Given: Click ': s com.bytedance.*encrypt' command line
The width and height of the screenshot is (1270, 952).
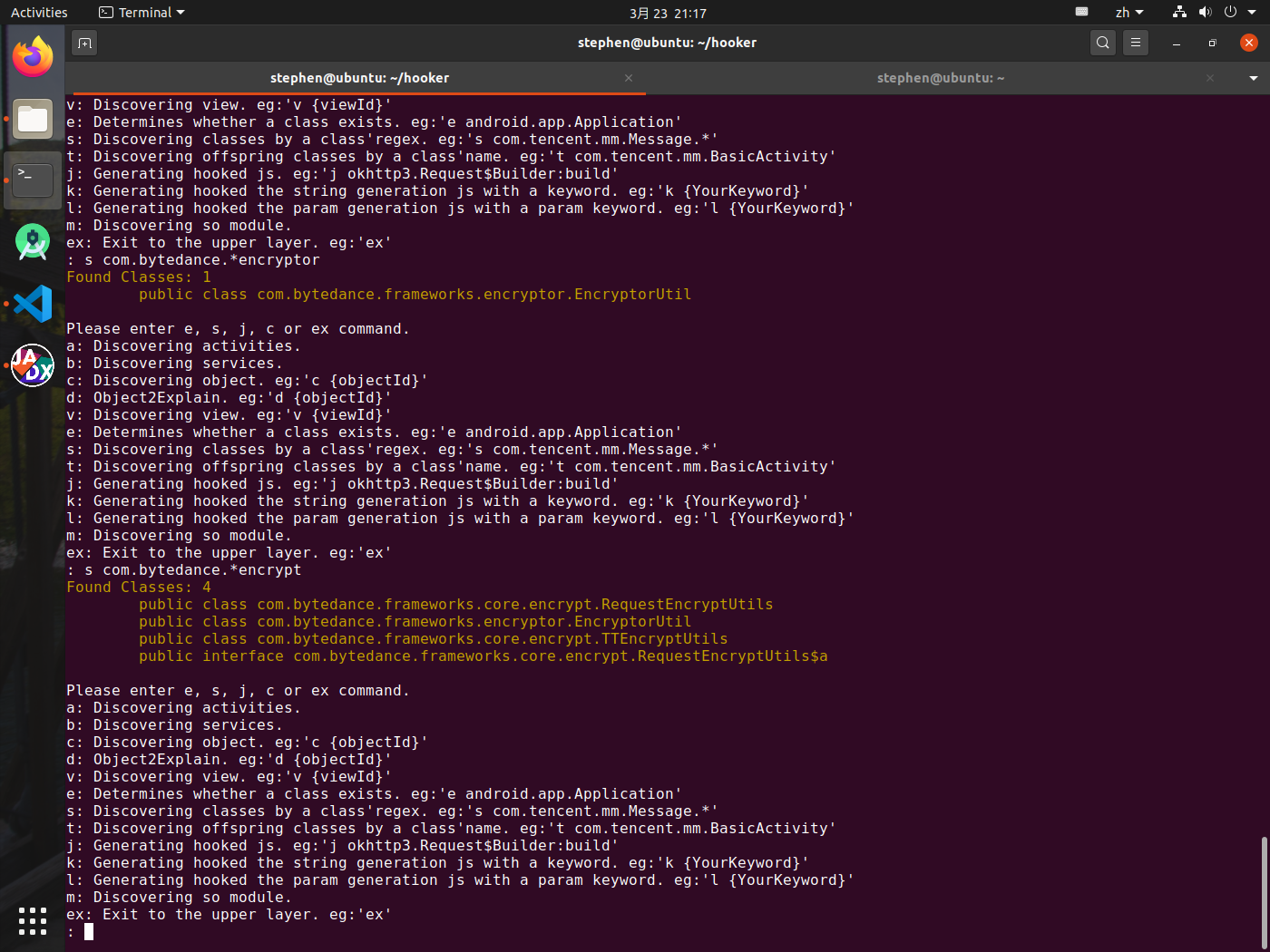Looking at the screenshot, I should pos(184,570).
